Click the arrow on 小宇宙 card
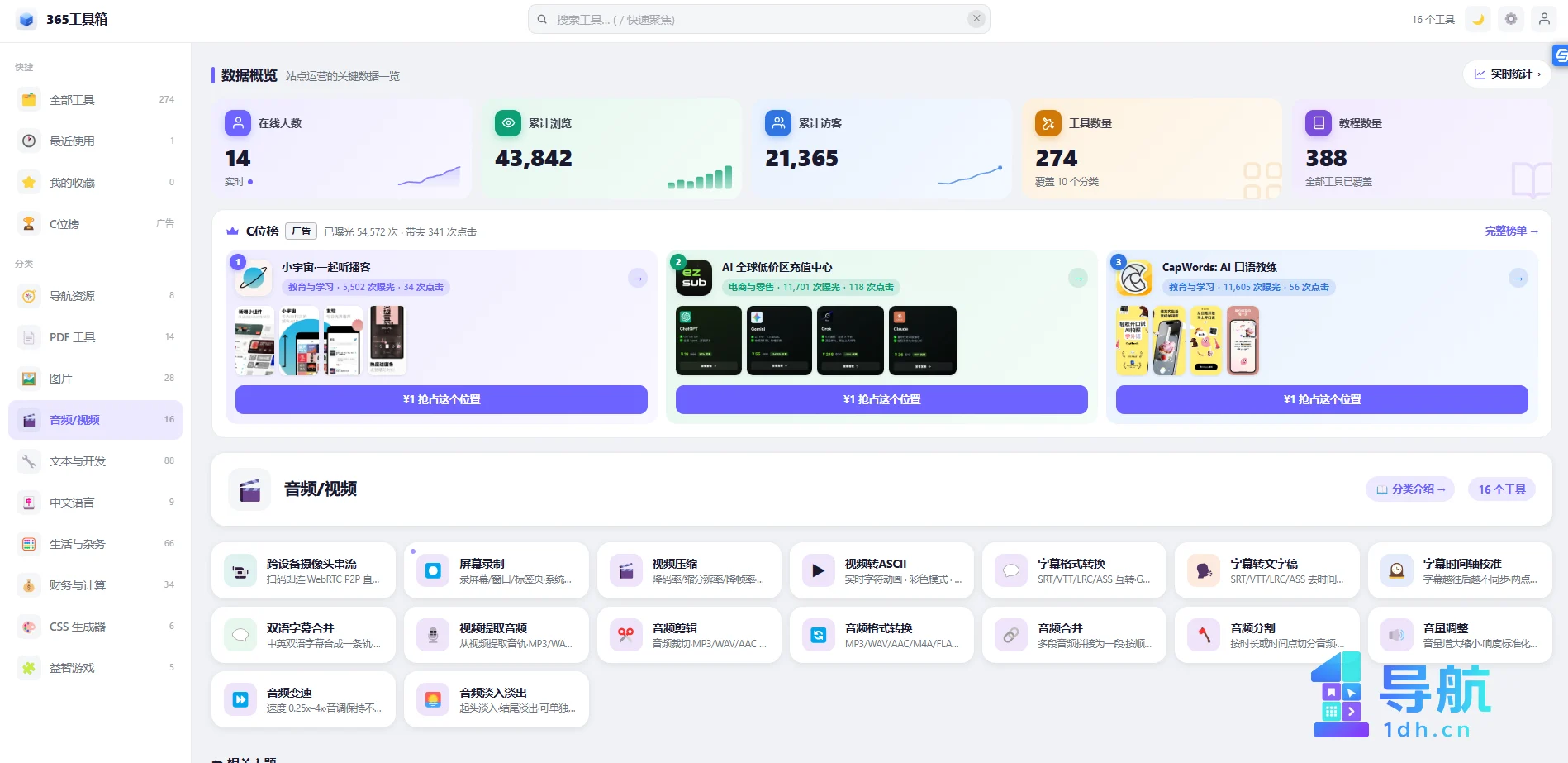The width and height of the screenshot is (1568, 763). [638, 278]
